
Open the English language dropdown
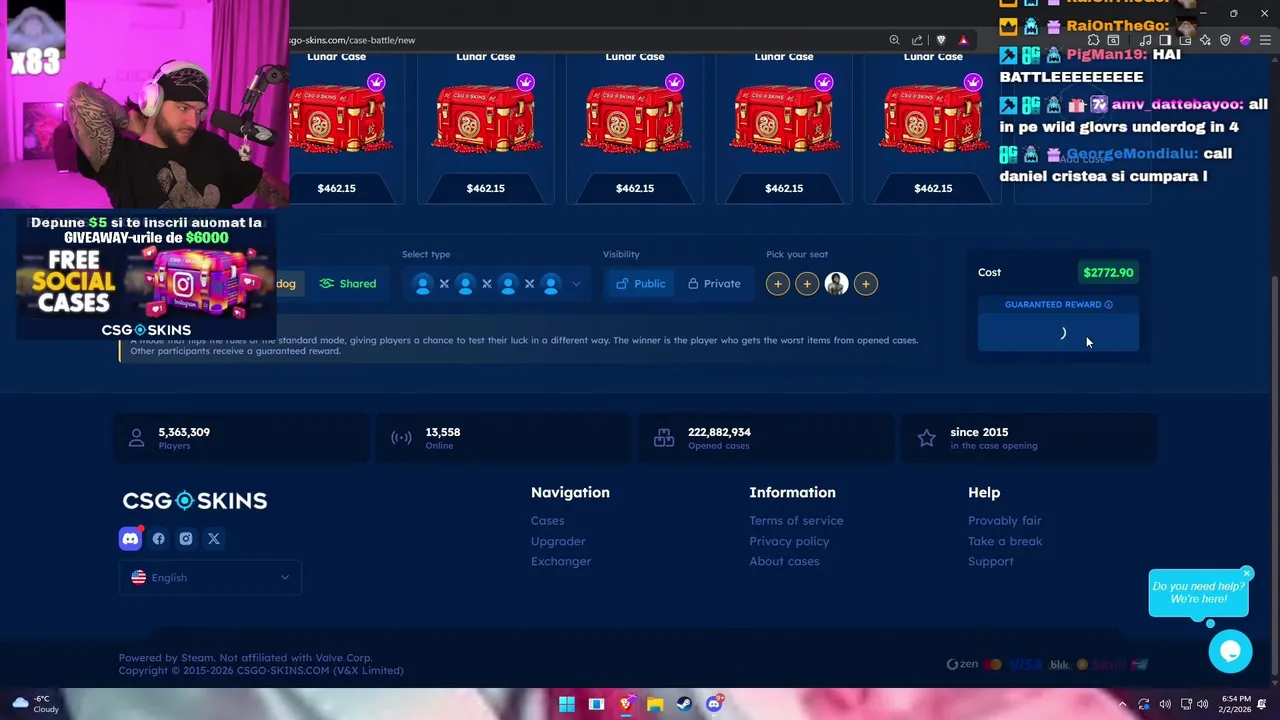(210, 577)
